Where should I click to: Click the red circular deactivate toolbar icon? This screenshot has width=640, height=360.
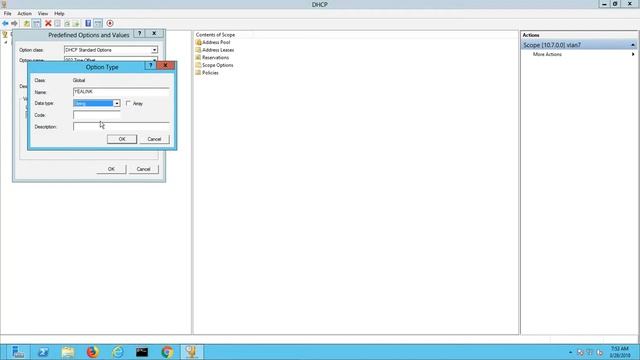110,23
